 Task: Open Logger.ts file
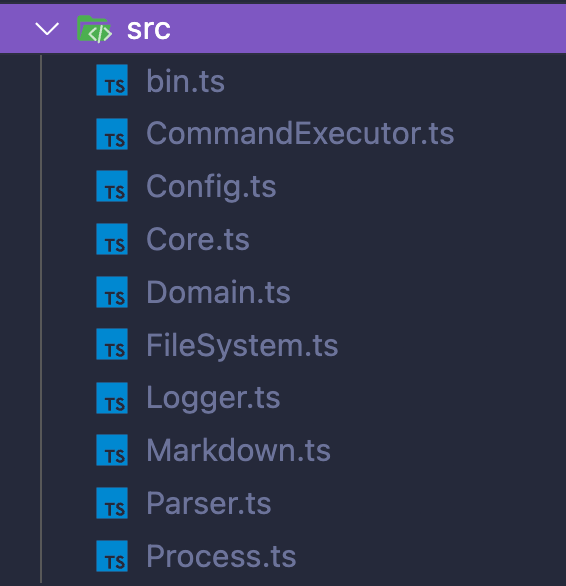pos(213,398)
